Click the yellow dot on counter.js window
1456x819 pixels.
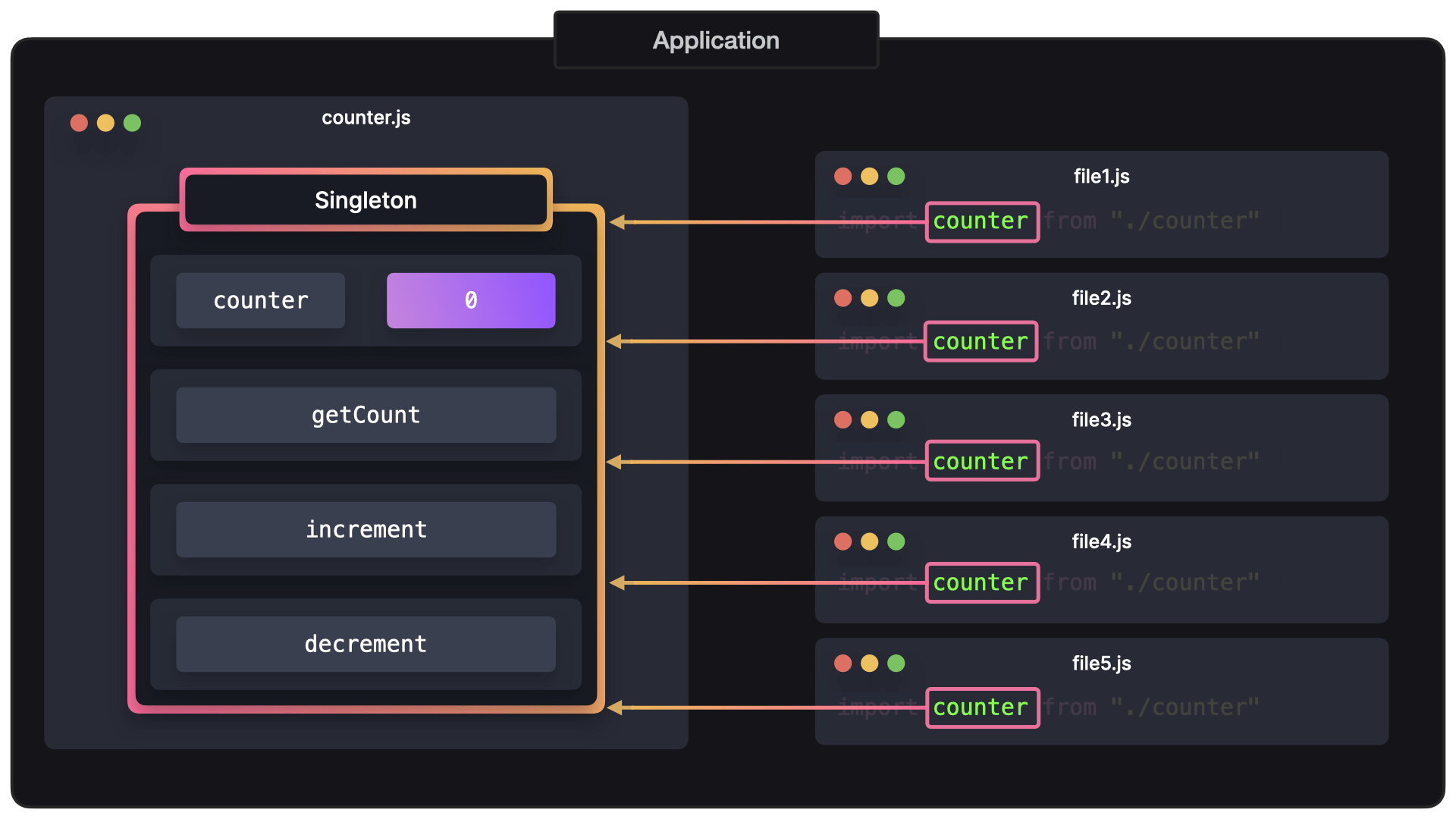coord(105,122)
